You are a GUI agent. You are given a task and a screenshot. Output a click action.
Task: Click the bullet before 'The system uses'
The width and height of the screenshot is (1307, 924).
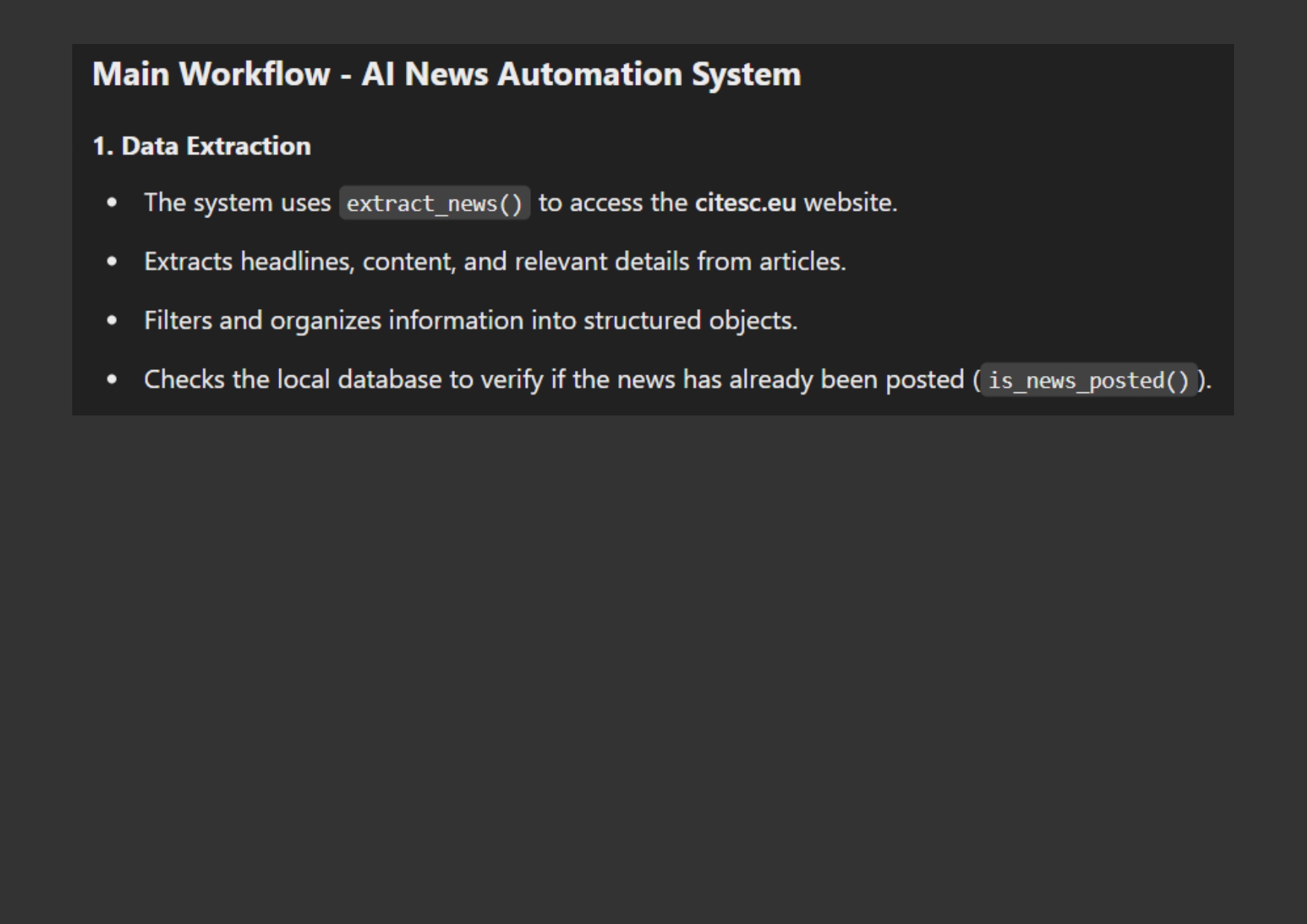point(112,203)
